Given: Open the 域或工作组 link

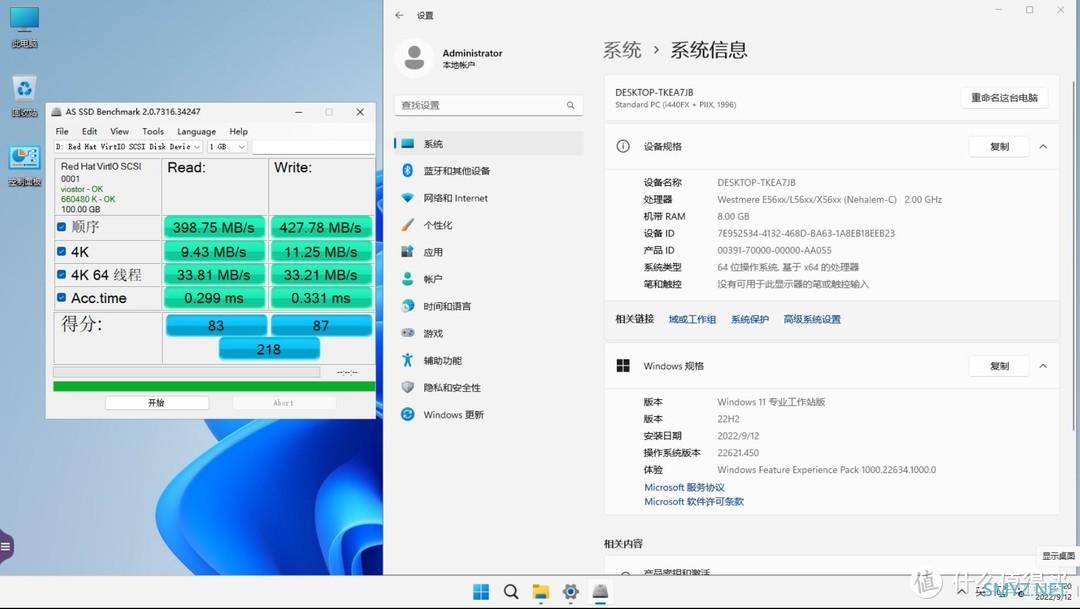Looking at the screenshot, I should point(692,319).
